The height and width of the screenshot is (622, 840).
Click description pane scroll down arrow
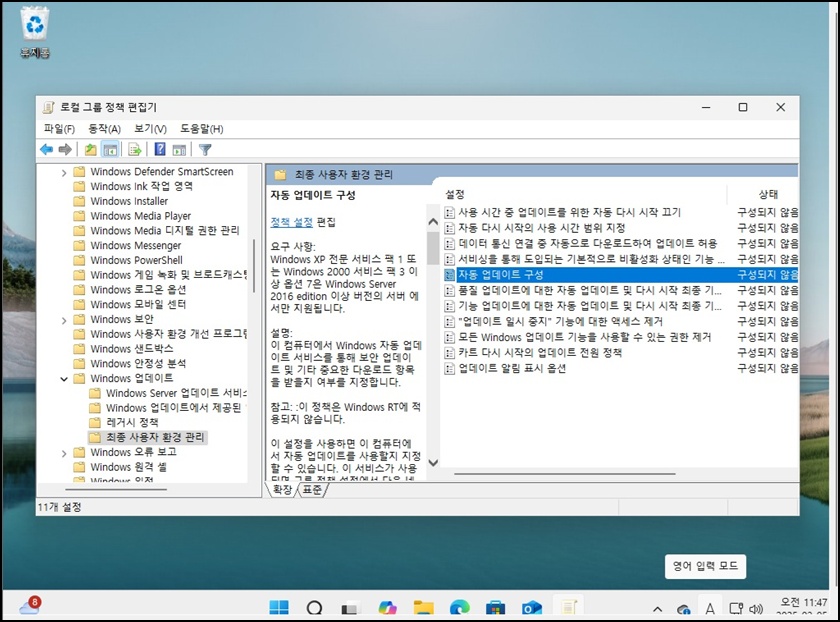tap(433, 462)
